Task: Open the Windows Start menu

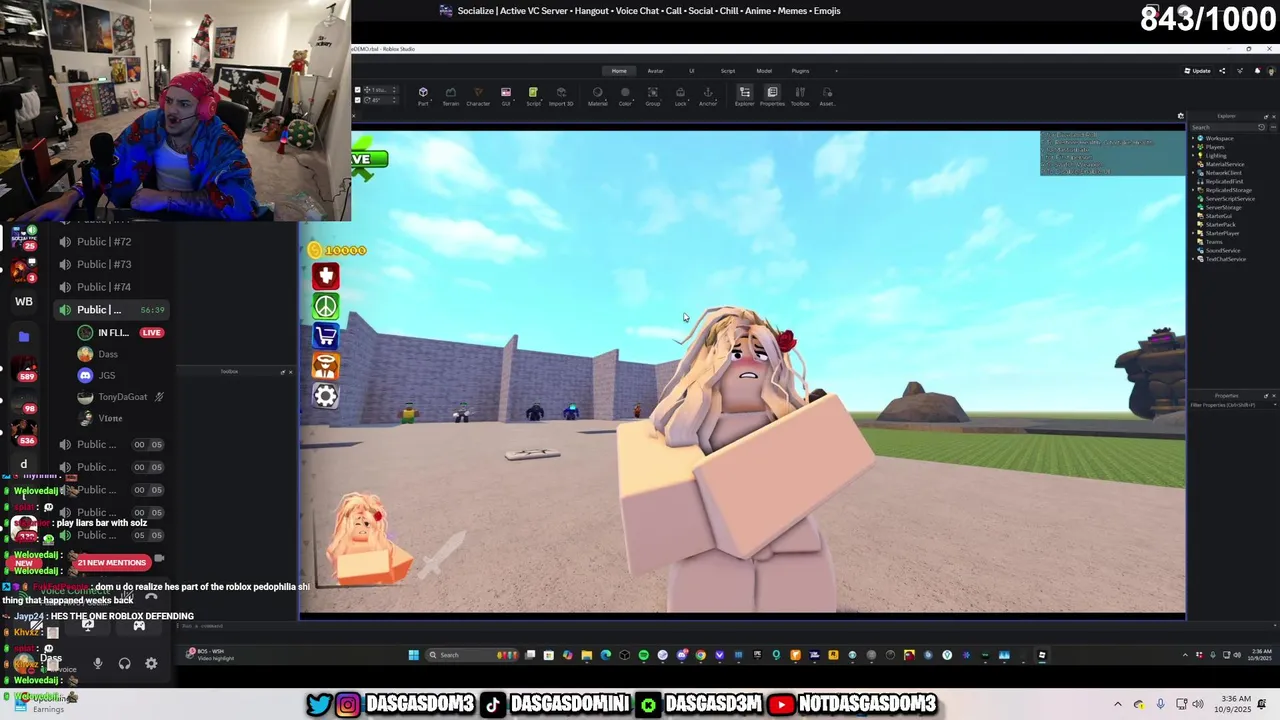Action: [413, 655]
